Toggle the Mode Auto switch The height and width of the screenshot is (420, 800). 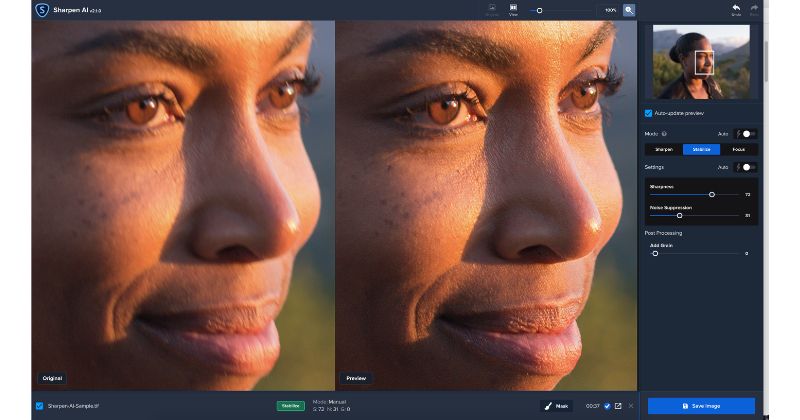tap(746, 134)
